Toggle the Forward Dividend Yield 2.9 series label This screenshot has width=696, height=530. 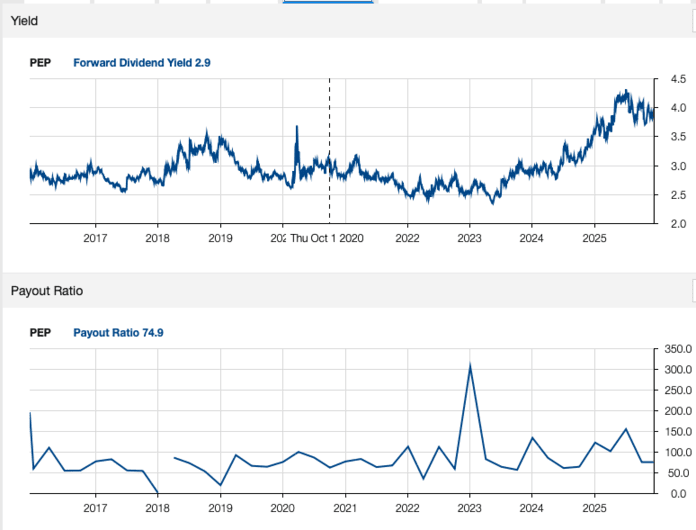click(x=141, y=63)
